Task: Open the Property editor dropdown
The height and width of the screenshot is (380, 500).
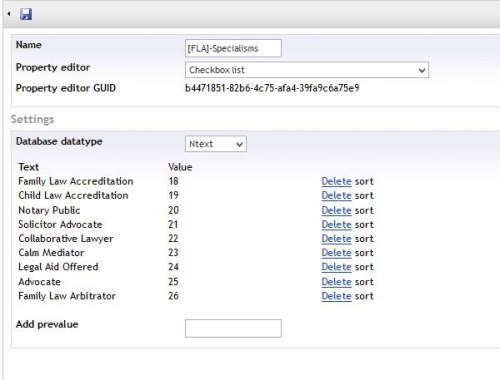Action: [307, 70]
